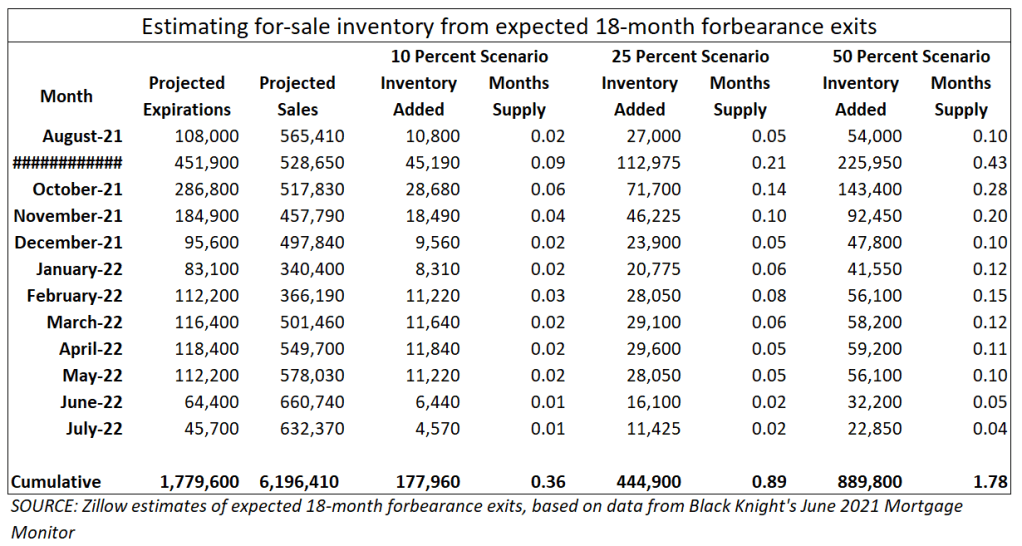Viewport: 1022px width, 546px height.
Task: Click the table title about for-sale inventory
Action: (x=510, y=25)
